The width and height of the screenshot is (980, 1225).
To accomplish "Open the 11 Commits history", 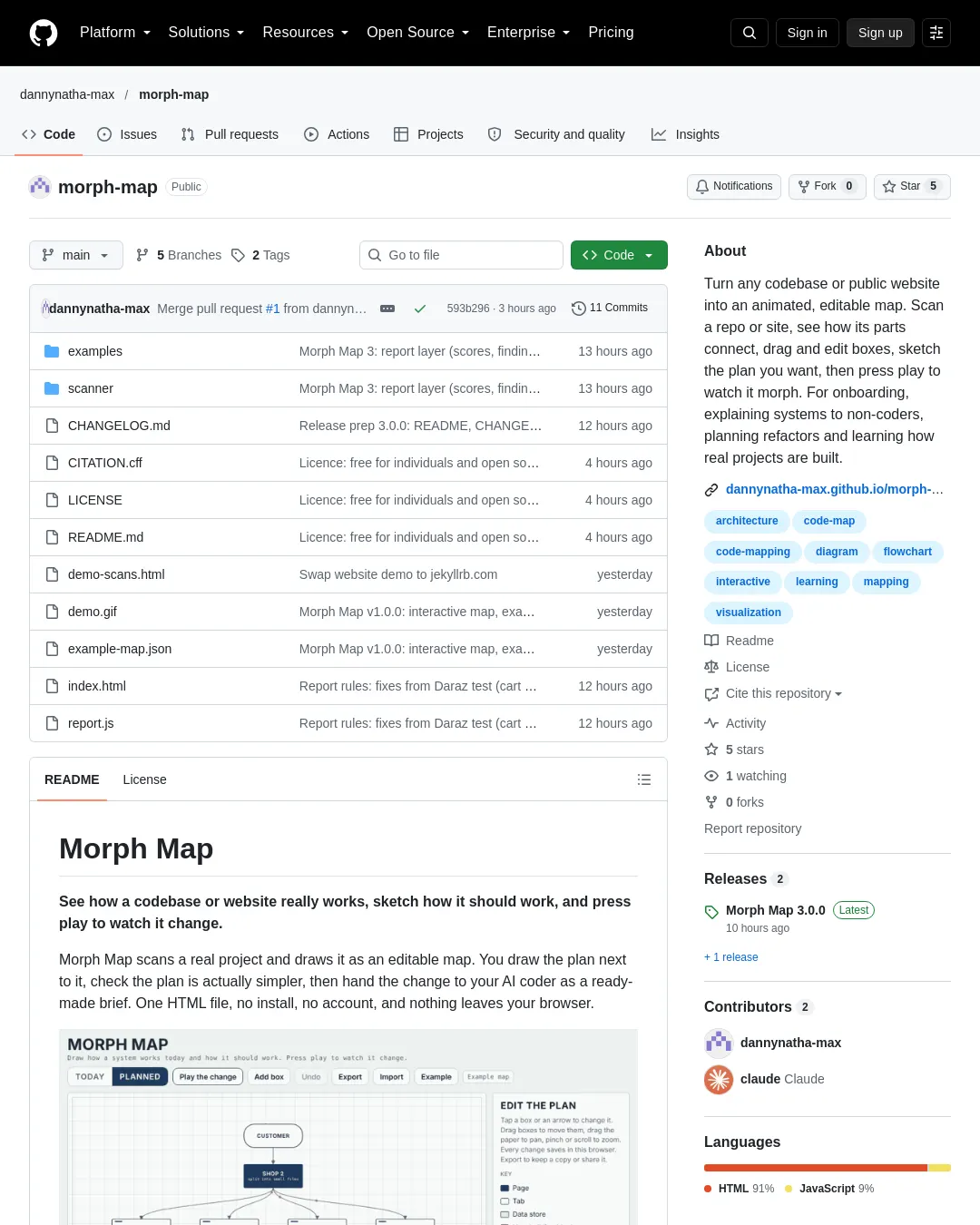I will (x=610, y=309).
